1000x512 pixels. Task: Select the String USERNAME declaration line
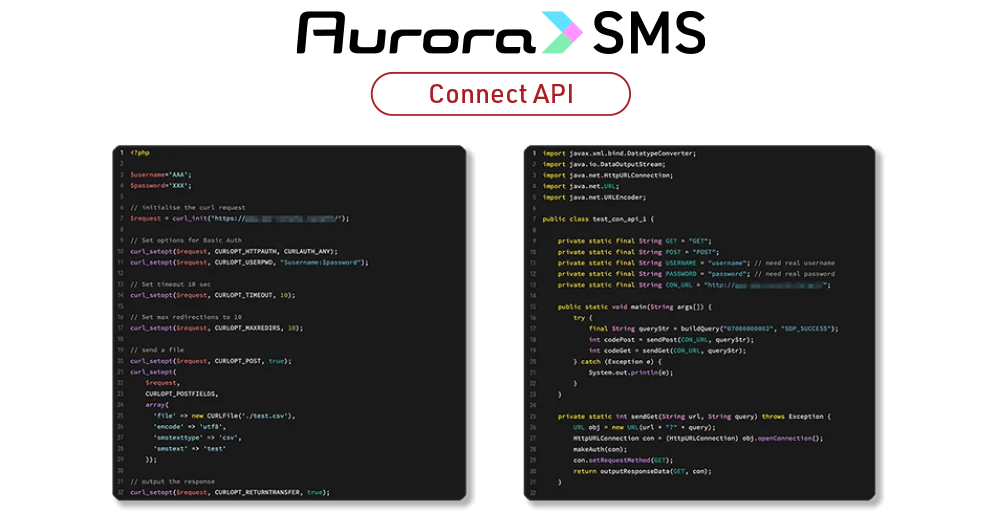click(x=696, y=263)
